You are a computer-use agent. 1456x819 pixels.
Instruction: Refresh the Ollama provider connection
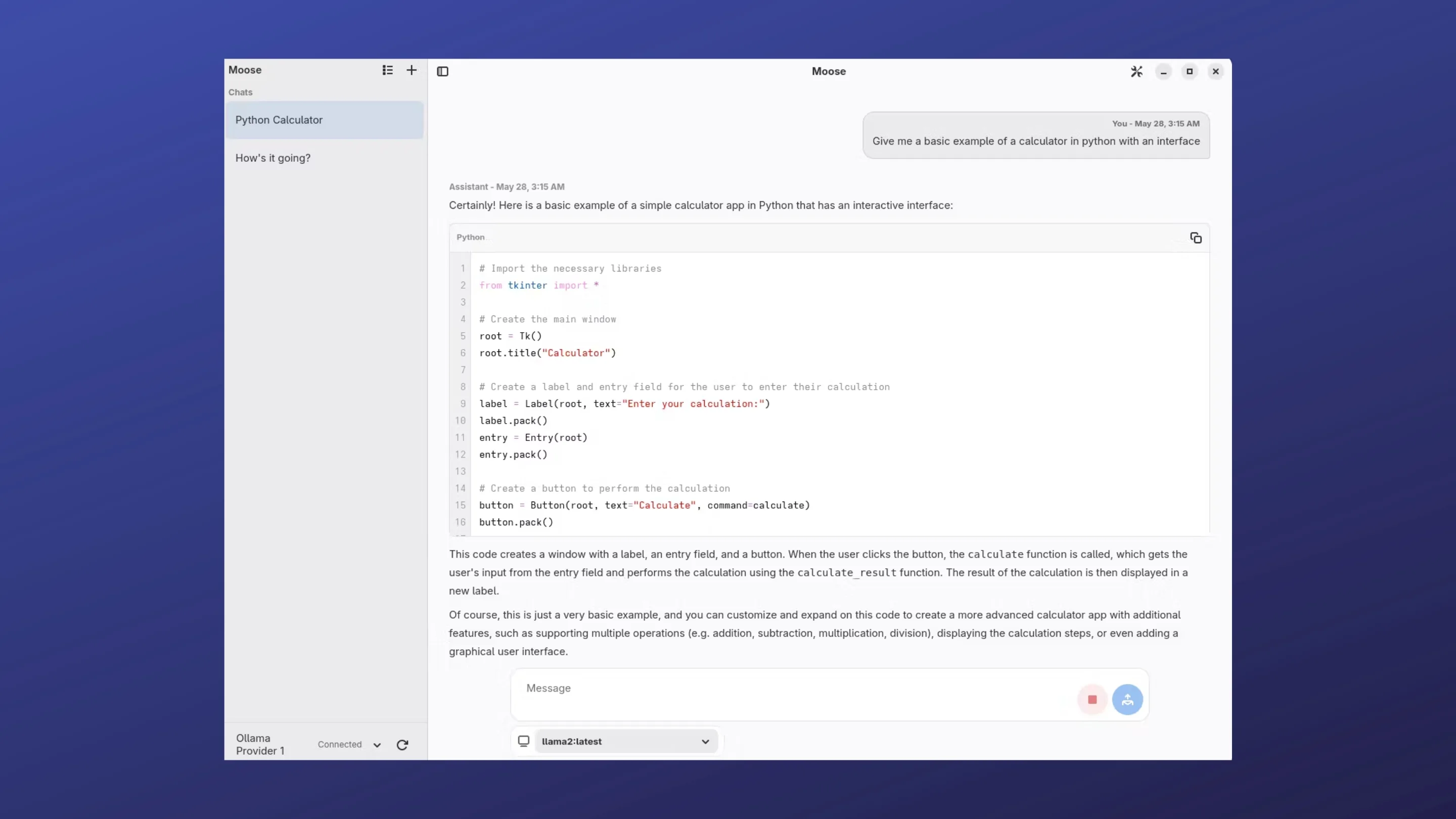coord(402,745)
